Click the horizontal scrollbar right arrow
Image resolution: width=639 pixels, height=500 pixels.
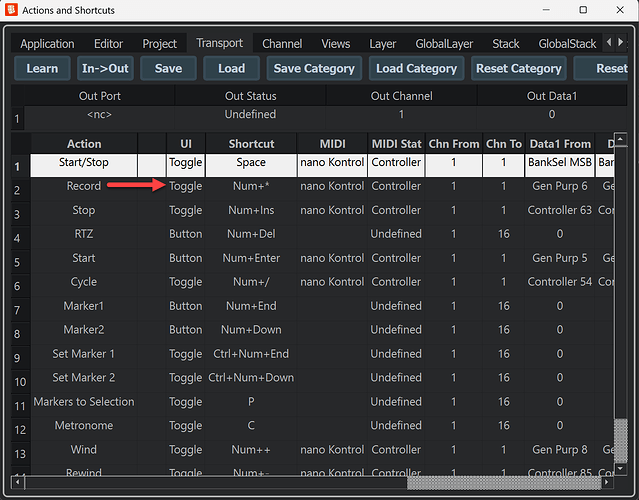(x=607, y=482)
